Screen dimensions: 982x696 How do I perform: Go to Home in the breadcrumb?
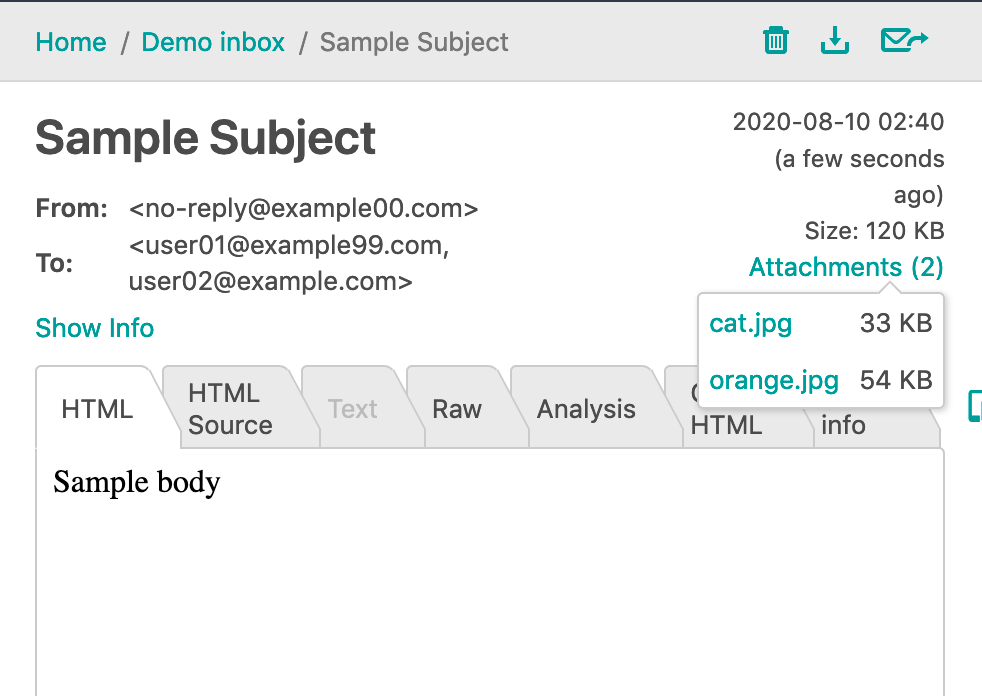[x=71, y=42]
